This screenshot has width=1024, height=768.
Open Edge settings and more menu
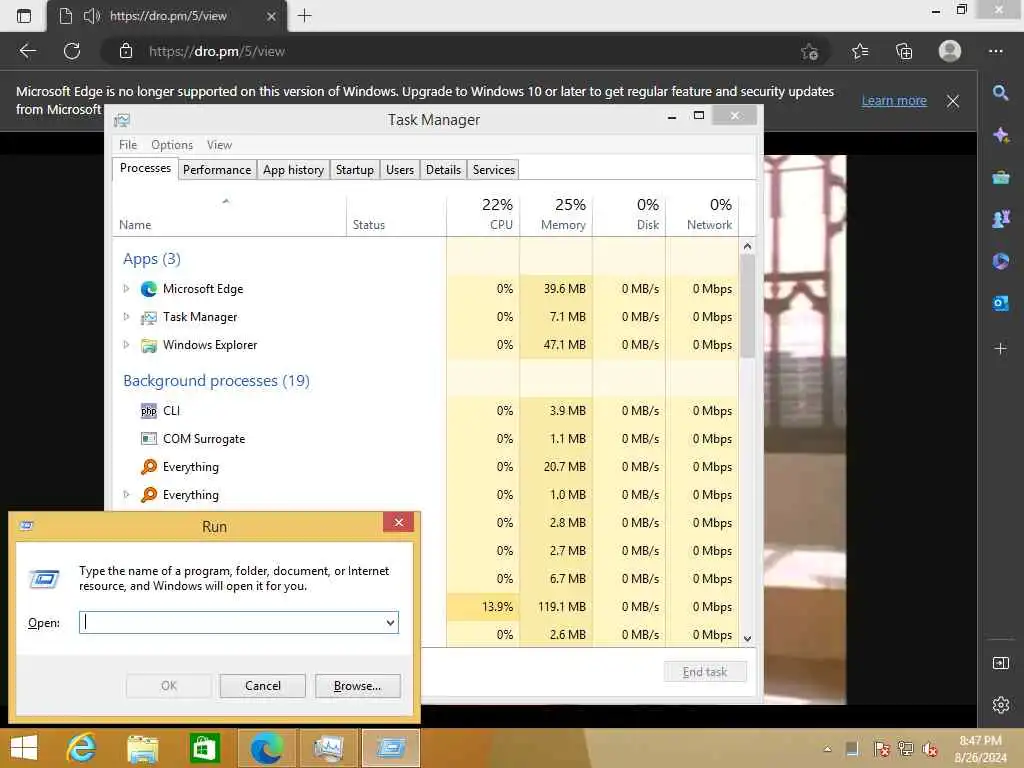tap(995, 51)
